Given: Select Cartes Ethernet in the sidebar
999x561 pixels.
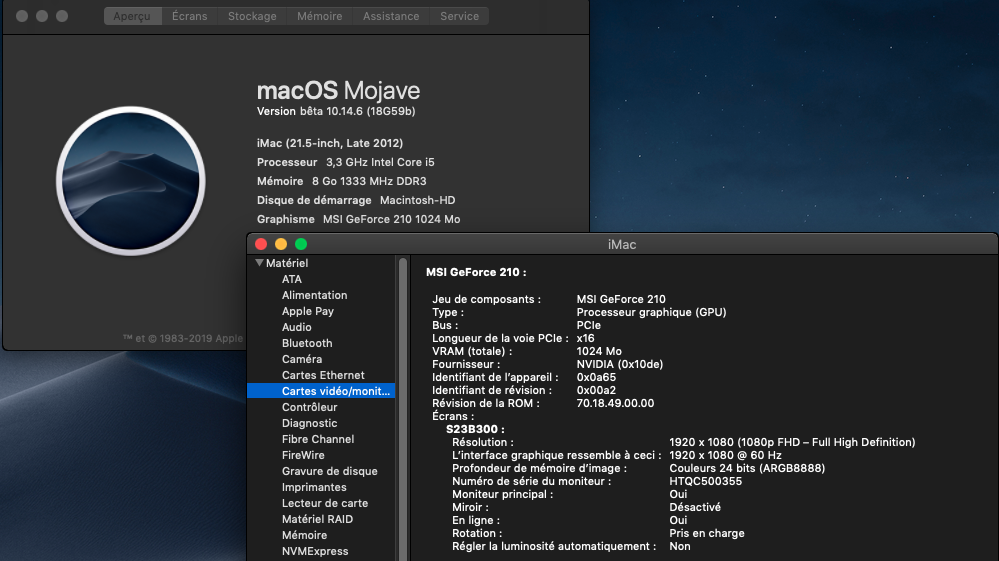Looking at the screenshot, I should (x=323, y=374).
